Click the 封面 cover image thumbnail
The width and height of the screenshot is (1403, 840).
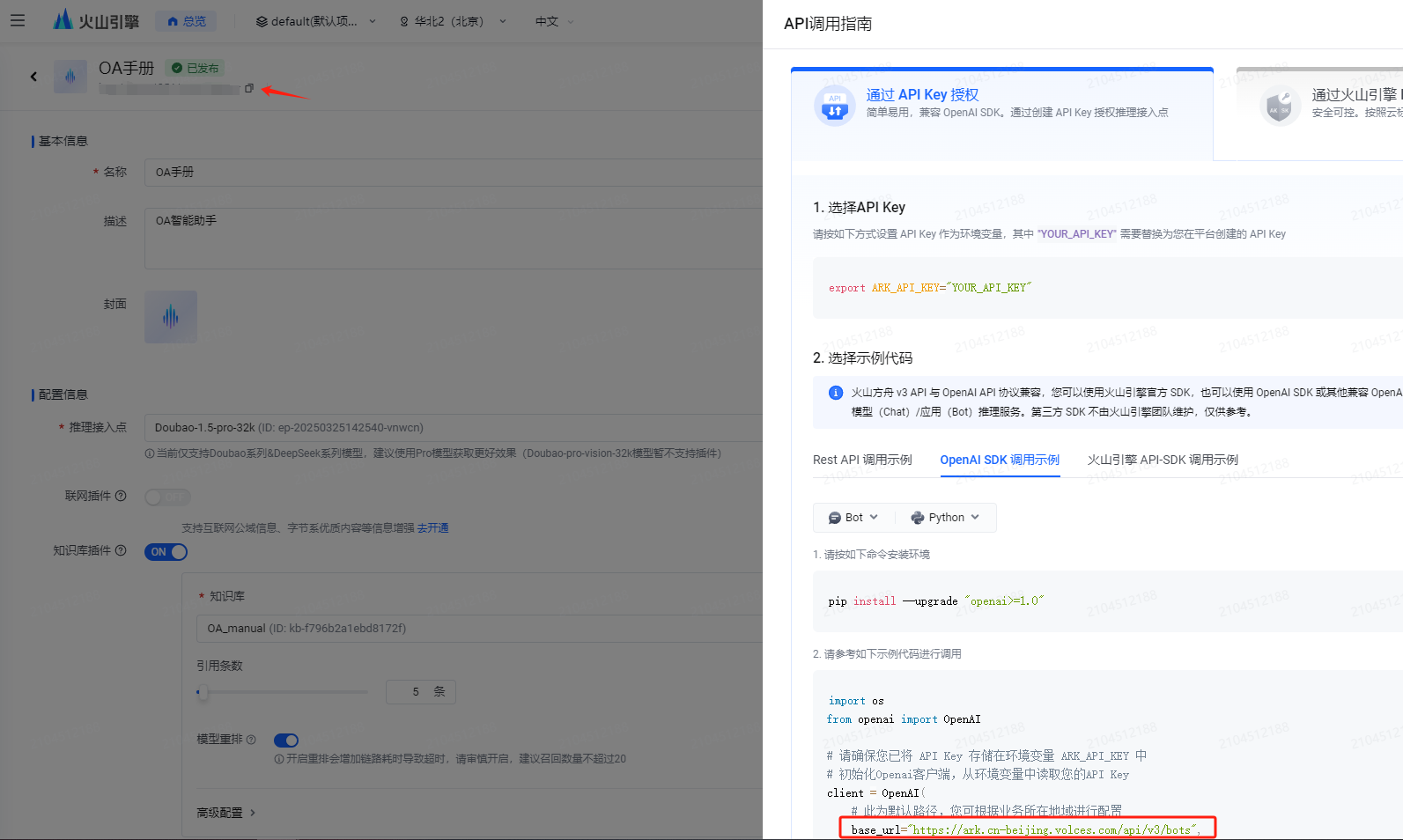(x=171, y=317)
